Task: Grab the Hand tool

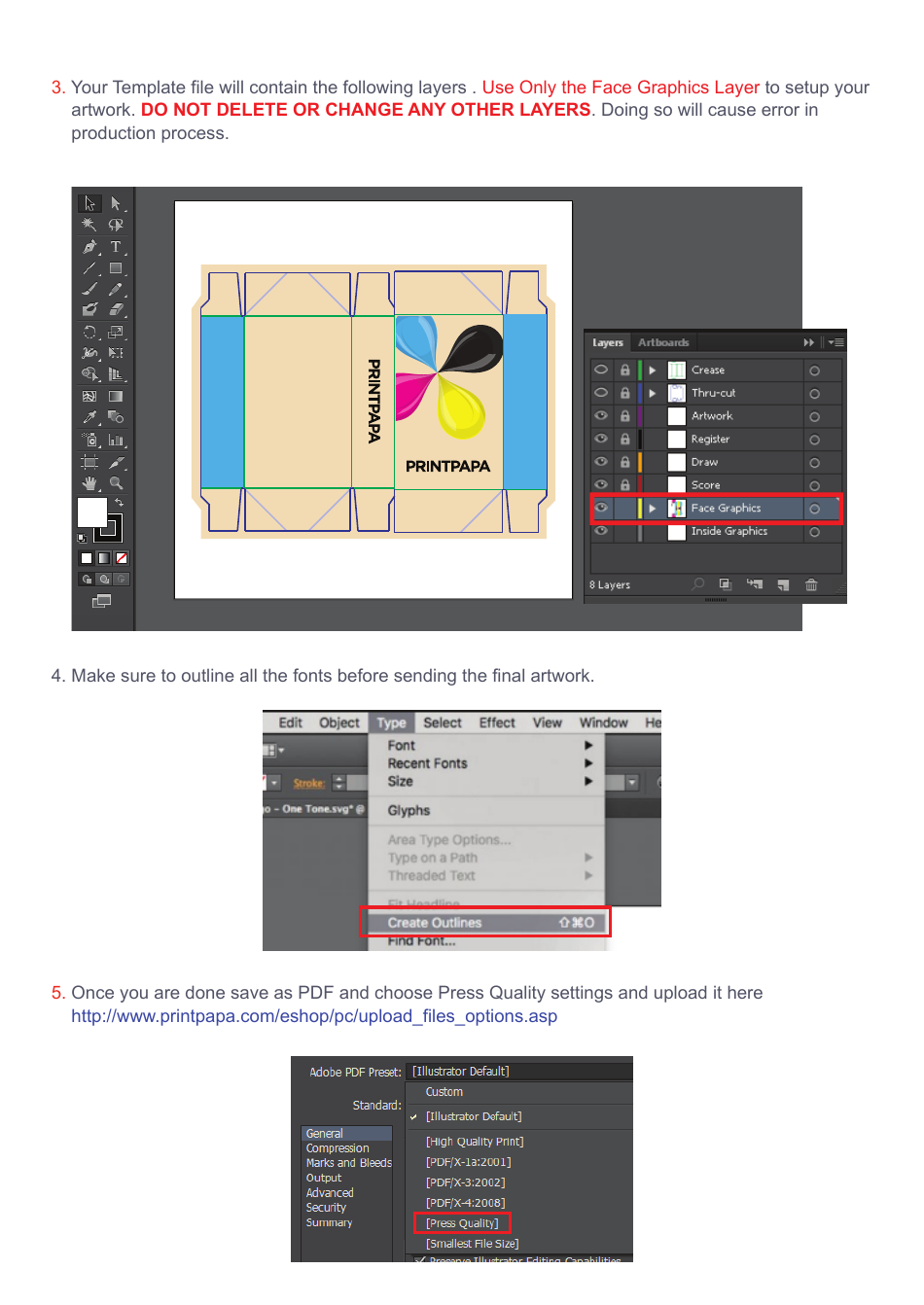Action: (89, 483)
